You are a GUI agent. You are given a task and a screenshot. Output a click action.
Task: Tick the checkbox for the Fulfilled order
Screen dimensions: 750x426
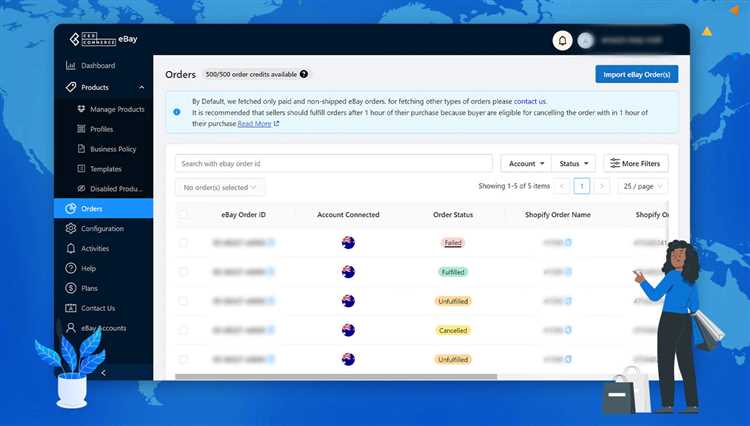pyautogui.click(x=183, y=272)
